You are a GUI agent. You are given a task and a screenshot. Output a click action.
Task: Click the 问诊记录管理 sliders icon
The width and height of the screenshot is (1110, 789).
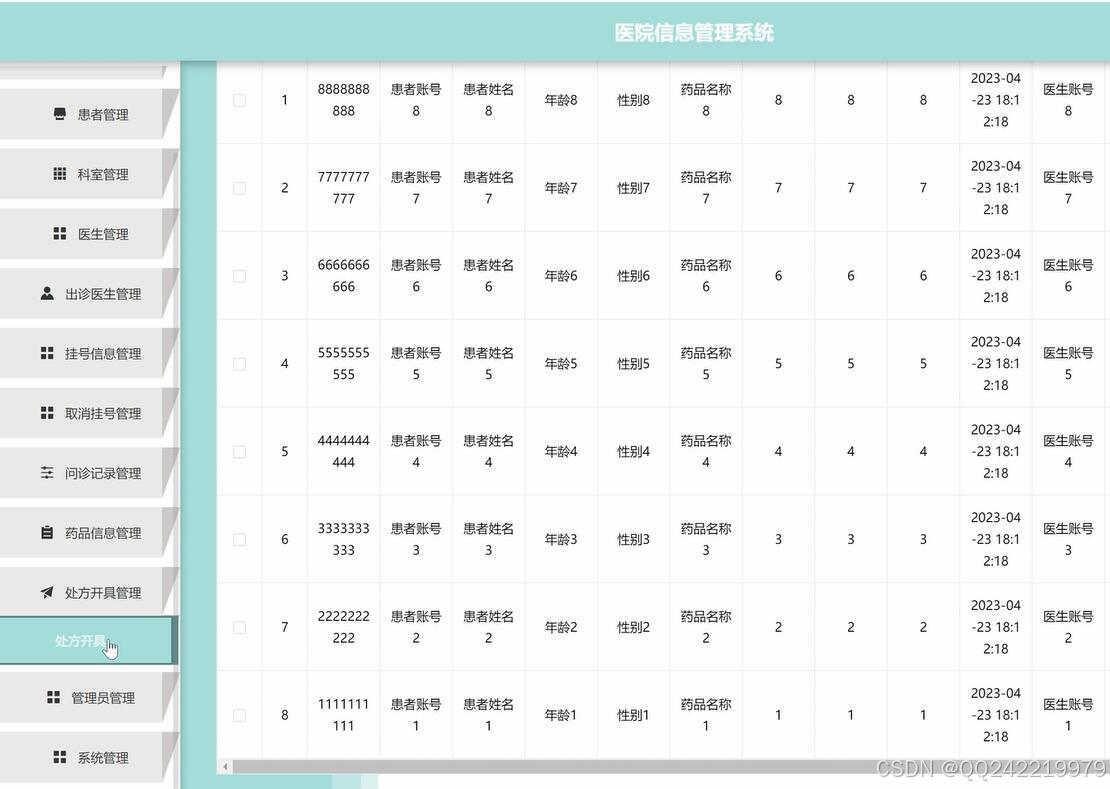tap(45, 473)
